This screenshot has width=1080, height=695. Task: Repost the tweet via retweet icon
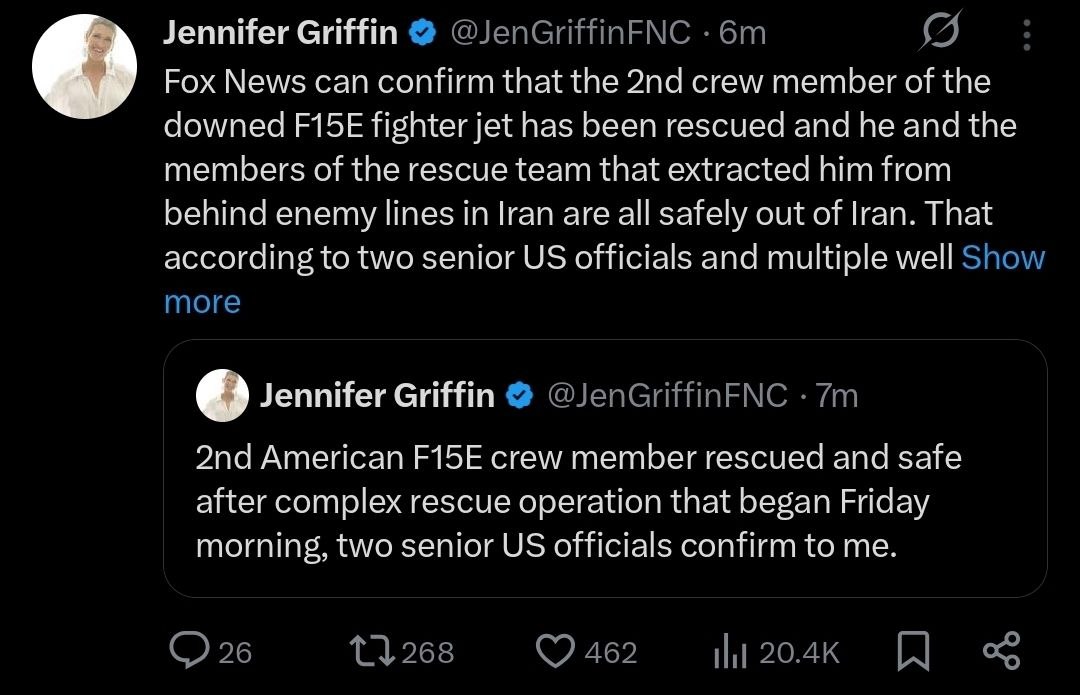[372, 651]
